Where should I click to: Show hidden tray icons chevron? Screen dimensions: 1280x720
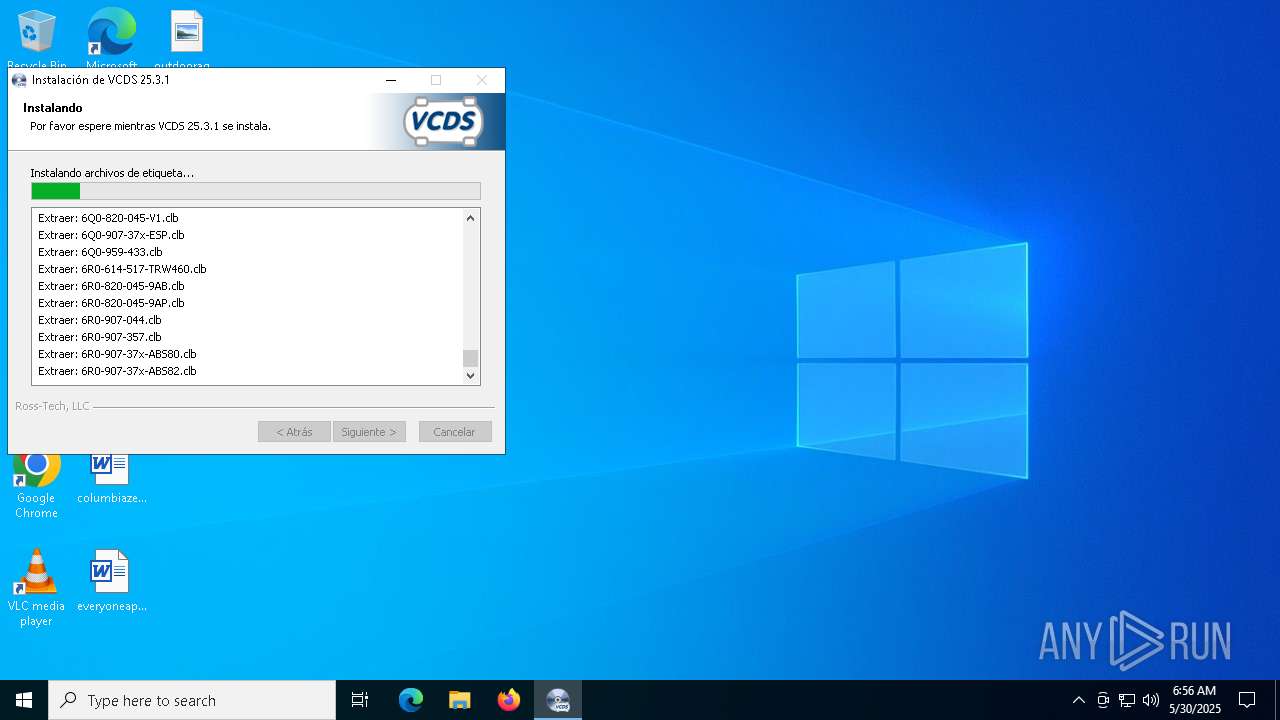[x=1078, y=700]
